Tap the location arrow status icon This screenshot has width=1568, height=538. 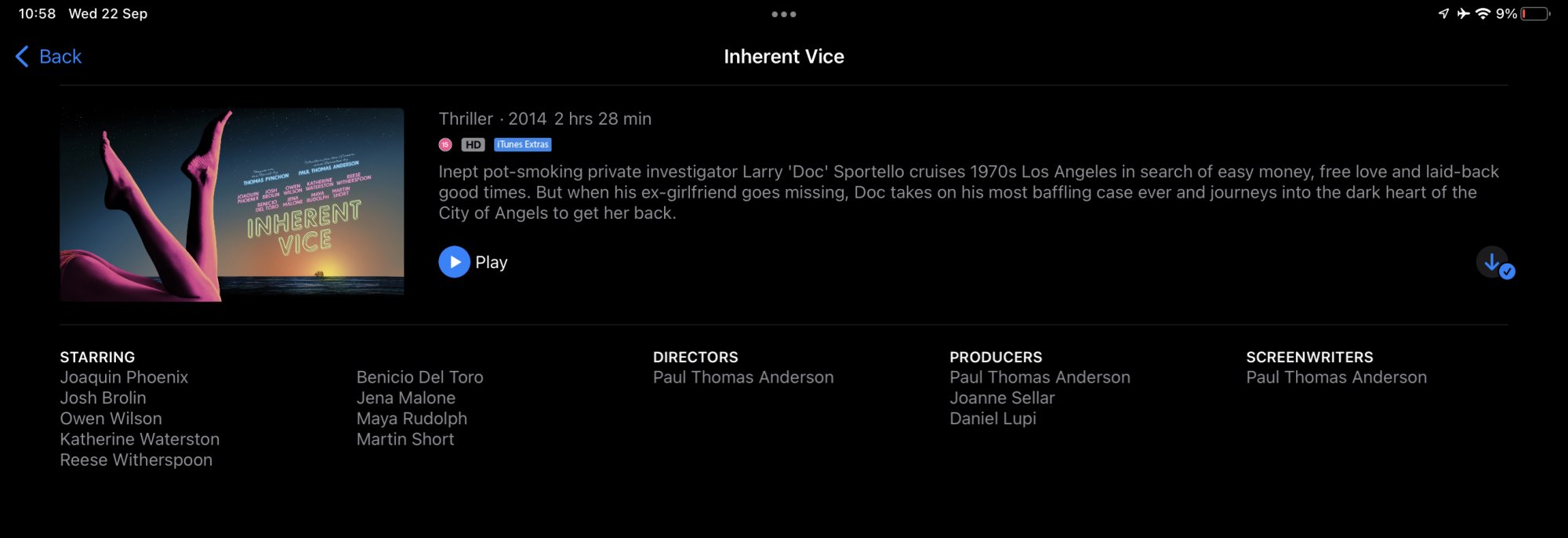point(1443,13)
